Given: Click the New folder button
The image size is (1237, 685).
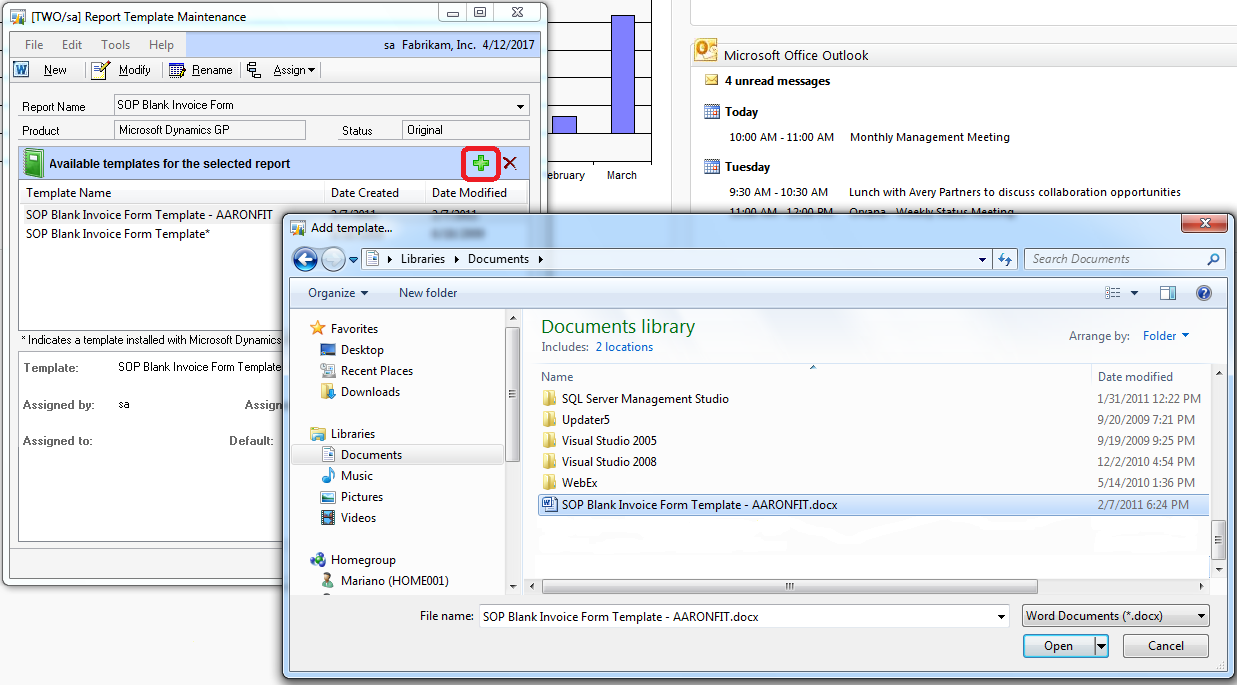Looking at the screenshot, I should point(428,293).
